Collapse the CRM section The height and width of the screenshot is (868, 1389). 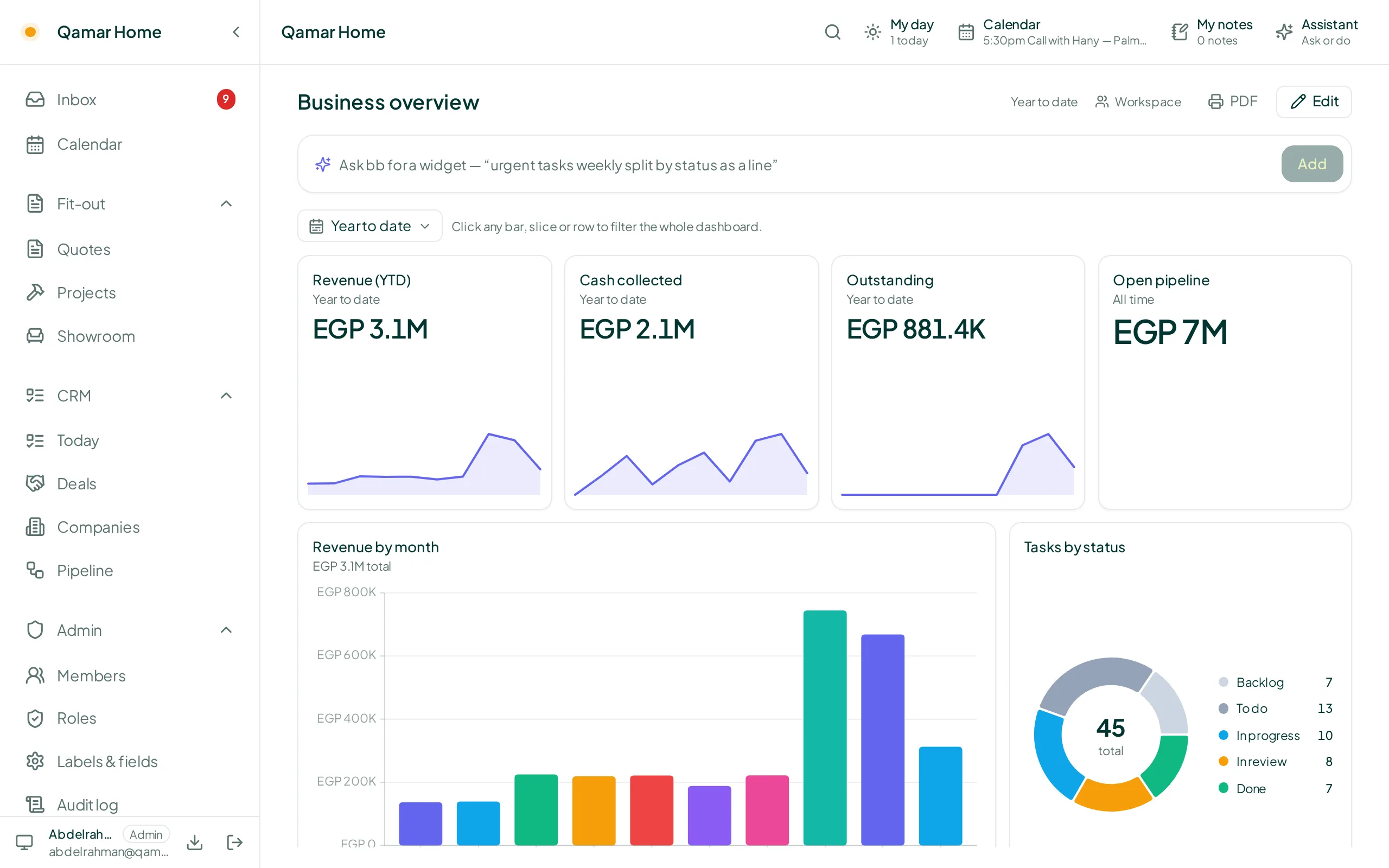[226, 395]
